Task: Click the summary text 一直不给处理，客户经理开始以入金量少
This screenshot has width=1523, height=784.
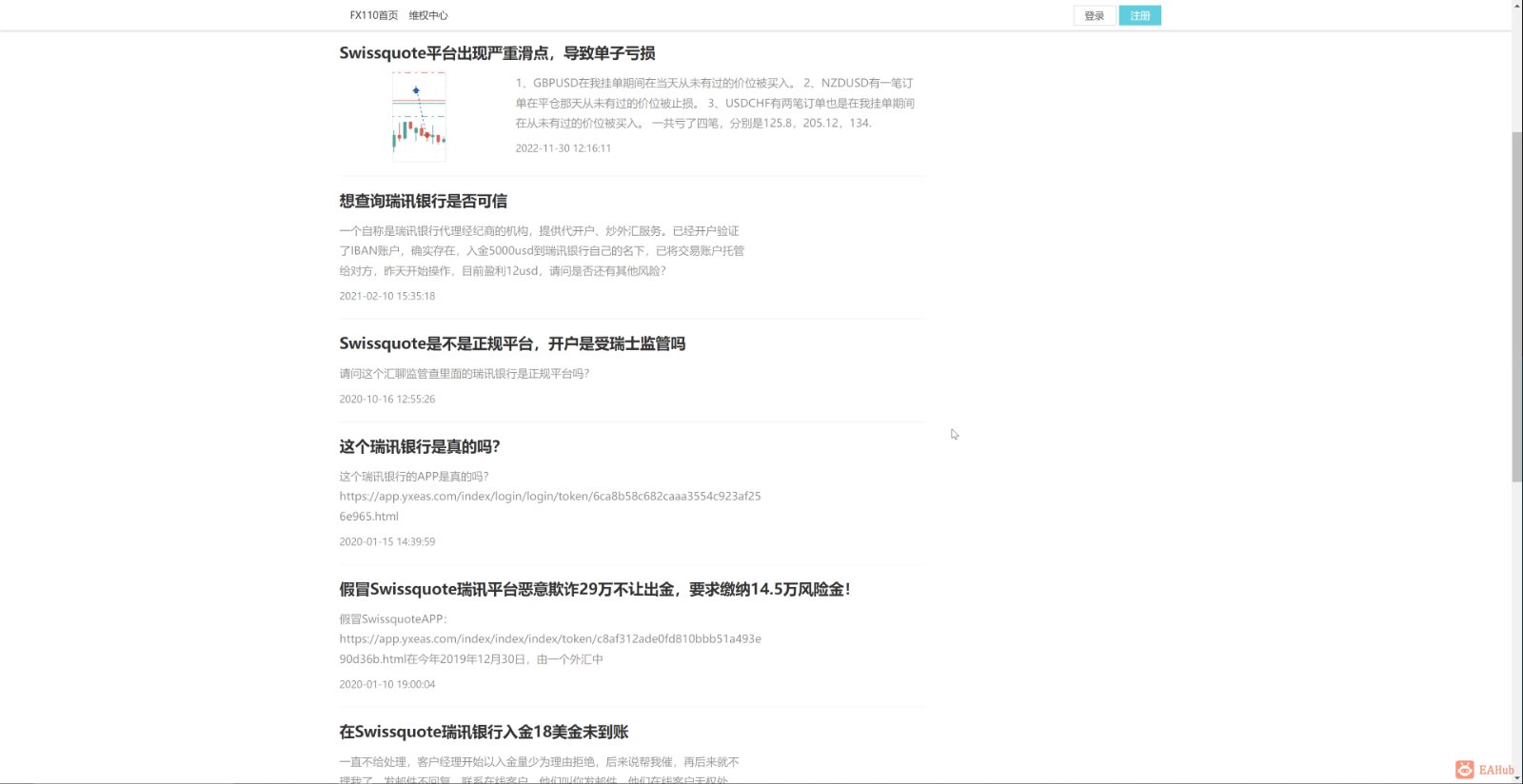Action: pyautogui.click(x=539, y=771)
